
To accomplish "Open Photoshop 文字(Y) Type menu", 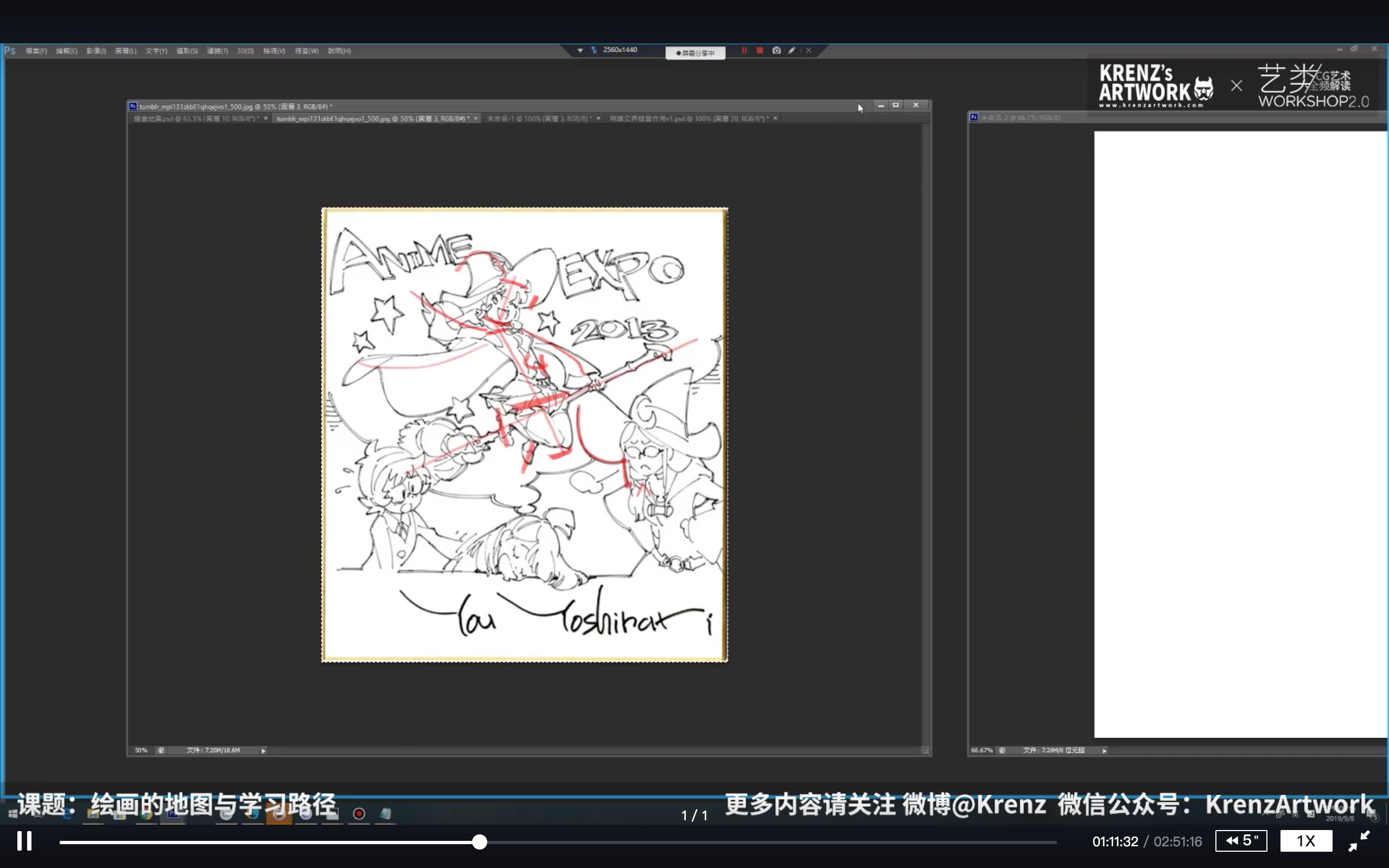I will [156, 51].
